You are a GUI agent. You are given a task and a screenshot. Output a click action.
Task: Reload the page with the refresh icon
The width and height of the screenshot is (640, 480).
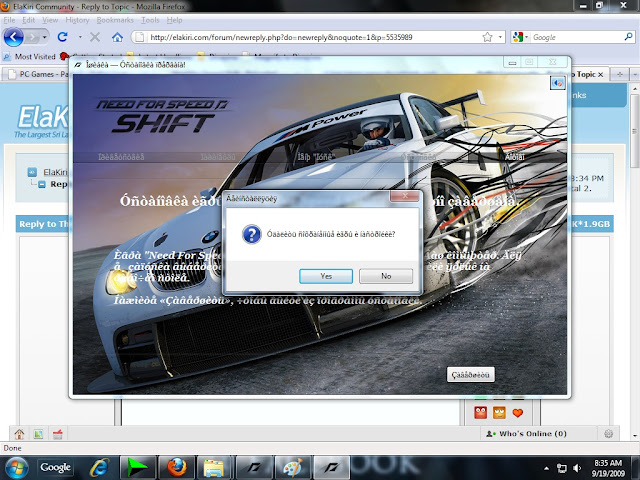tap(62, 37)
